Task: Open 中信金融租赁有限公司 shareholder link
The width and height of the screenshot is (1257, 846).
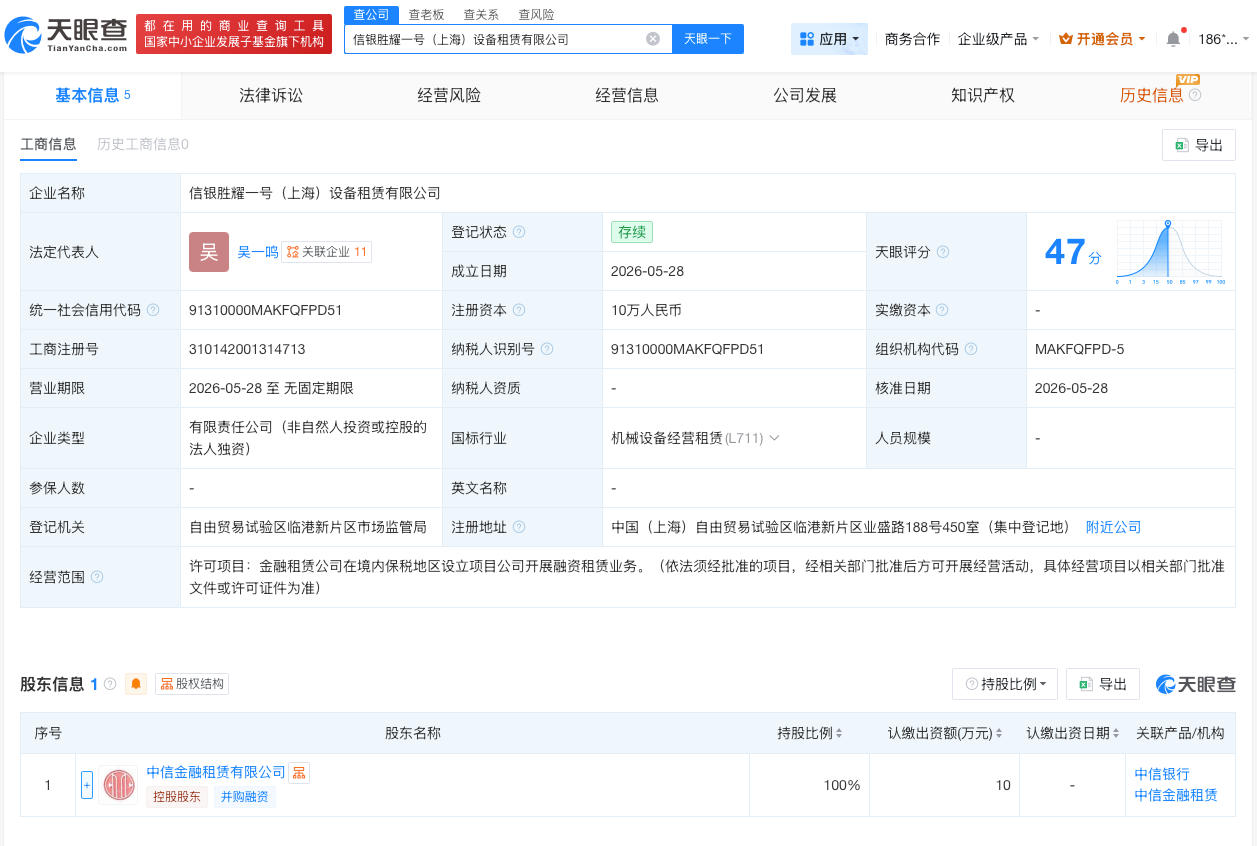Action: [216, 772]
